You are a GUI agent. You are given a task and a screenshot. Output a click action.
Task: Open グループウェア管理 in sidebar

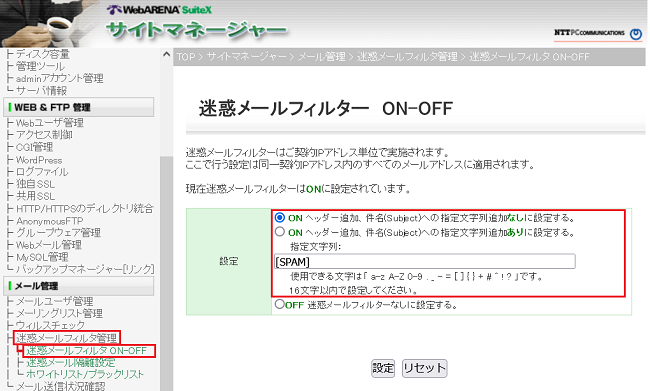coord(58,233)
